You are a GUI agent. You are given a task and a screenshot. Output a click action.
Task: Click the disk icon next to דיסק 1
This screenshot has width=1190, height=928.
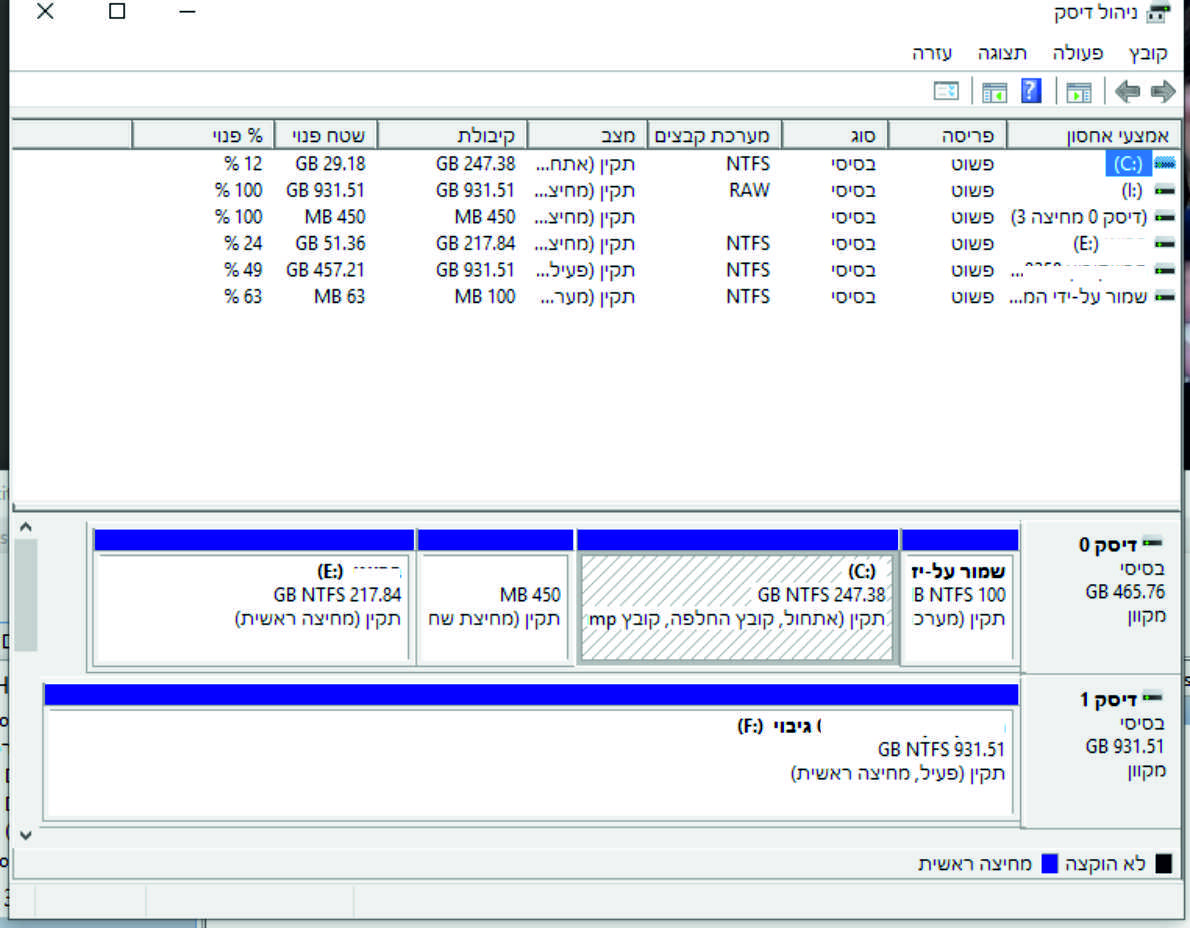(x=1152, y=697)
